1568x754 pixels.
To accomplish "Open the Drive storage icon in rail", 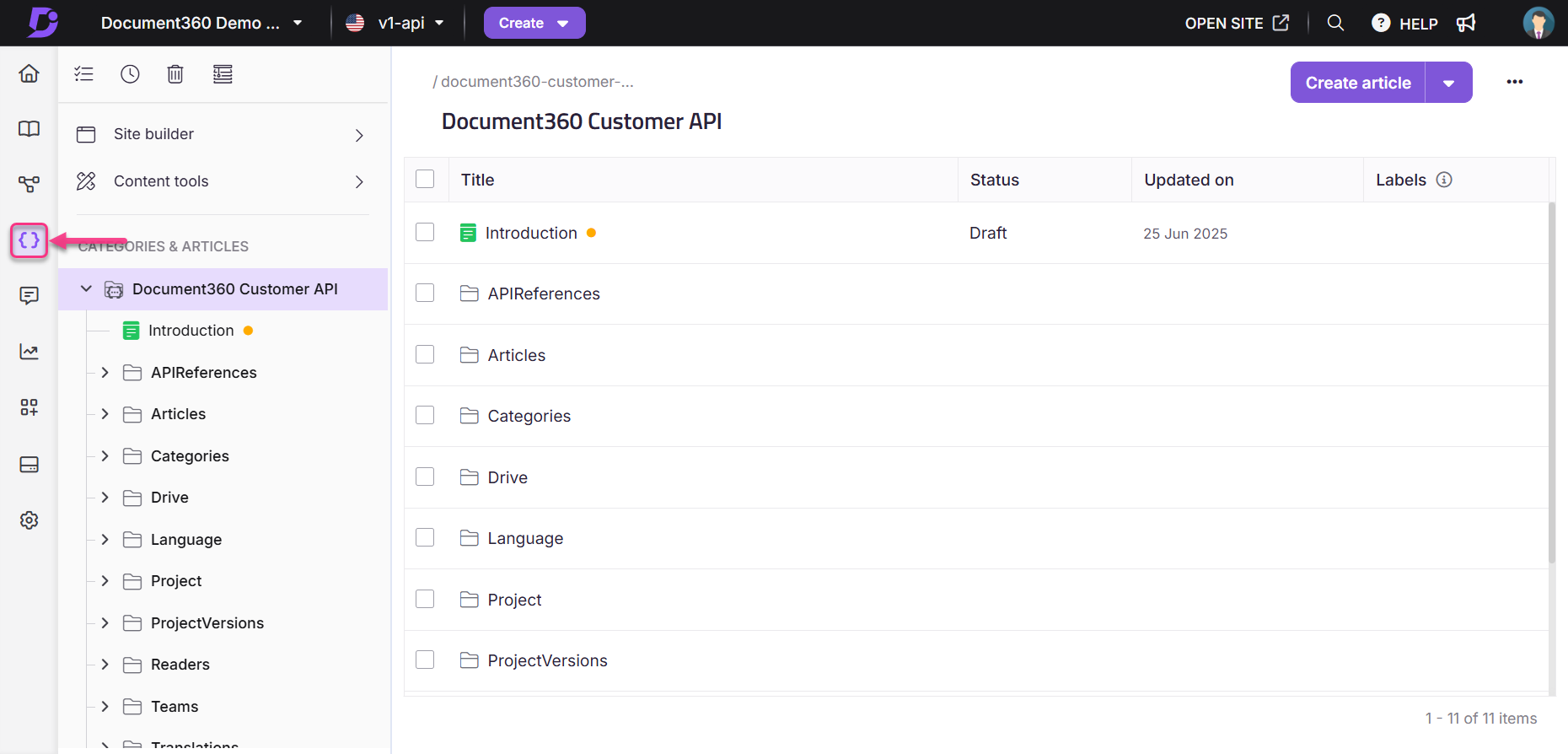I will [x=29, y=465].
